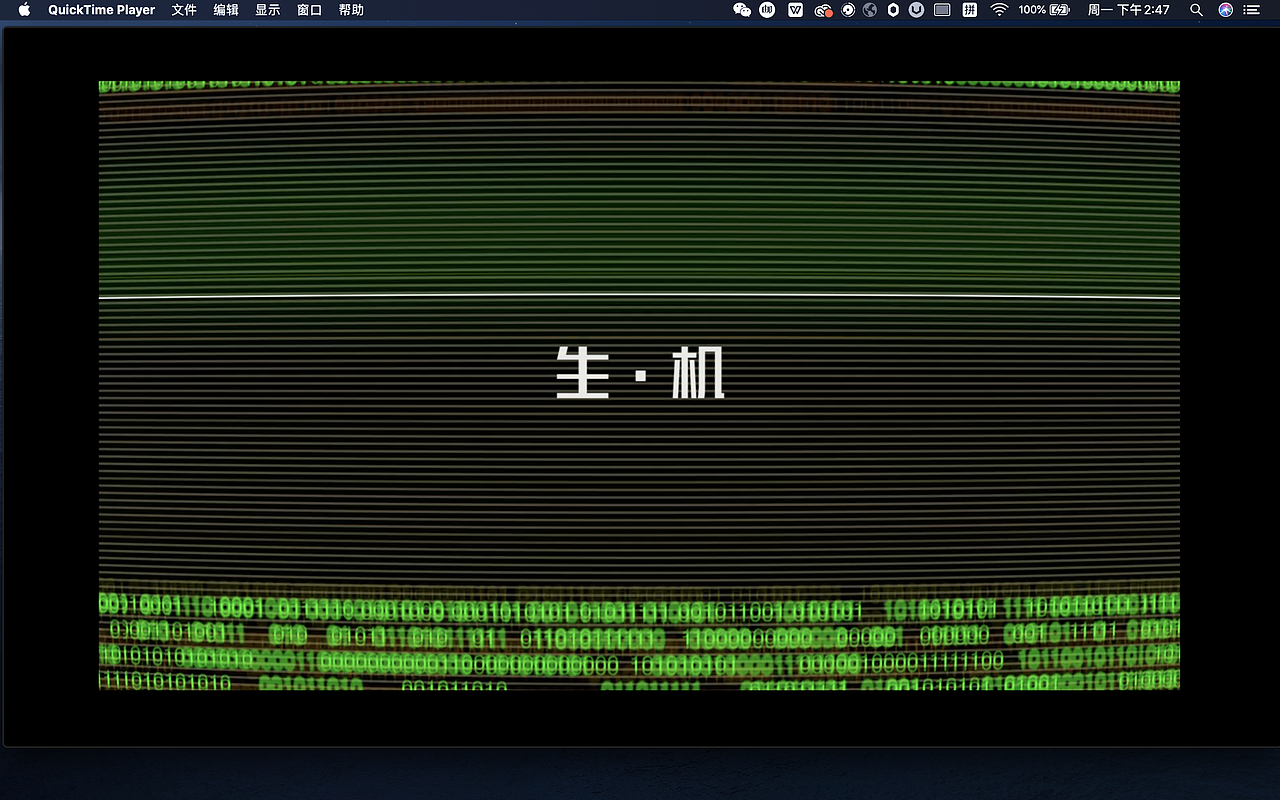Open the Apple menu

point(22,10)
